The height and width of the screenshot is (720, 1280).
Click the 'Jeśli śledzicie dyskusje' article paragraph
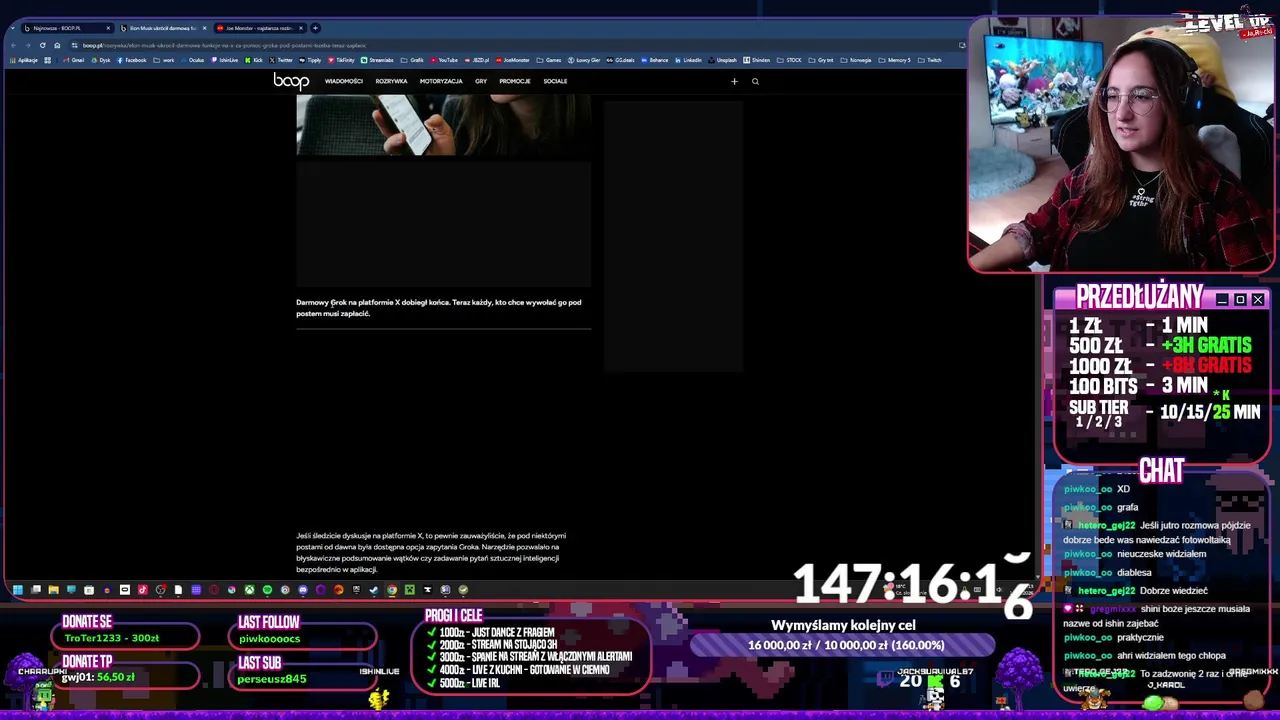[431, 552]
